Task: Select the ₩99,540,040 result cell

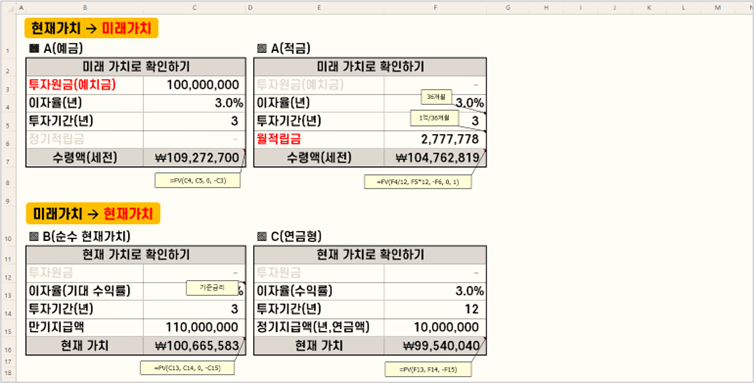Action: [x=435, y=345]
